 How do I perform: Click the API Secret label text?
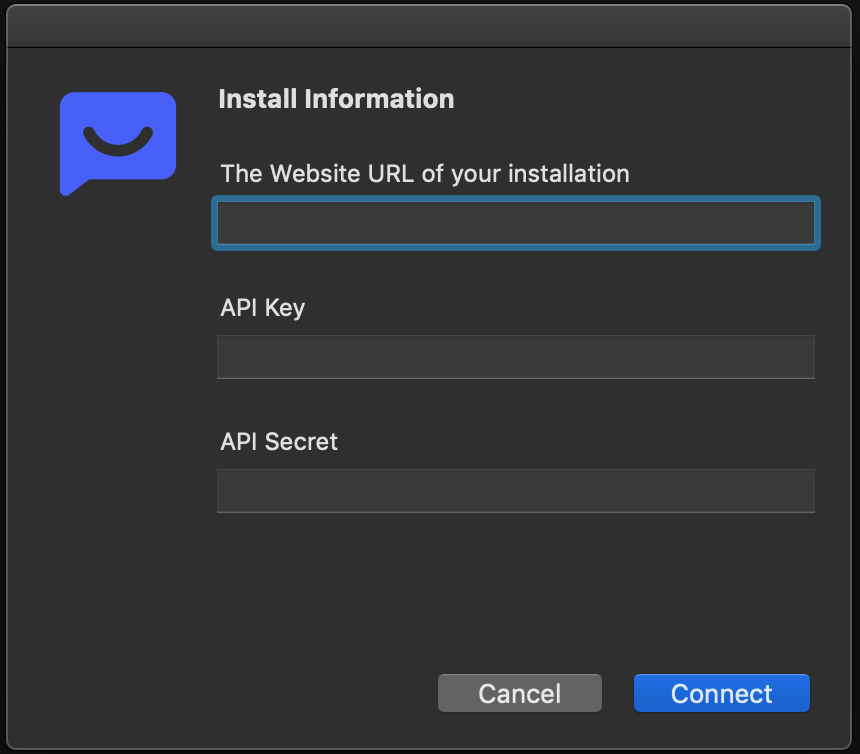pos(279,442)
